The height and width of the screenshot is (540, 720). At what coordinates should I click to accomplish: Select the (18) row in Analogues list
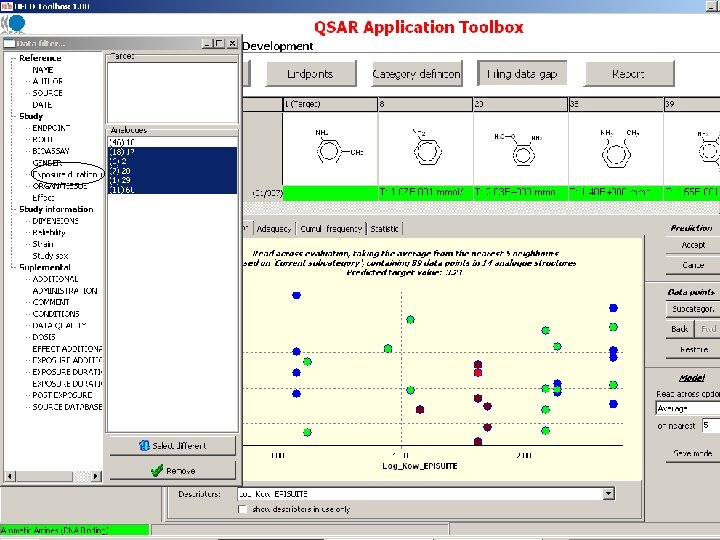tap(172, 152)
